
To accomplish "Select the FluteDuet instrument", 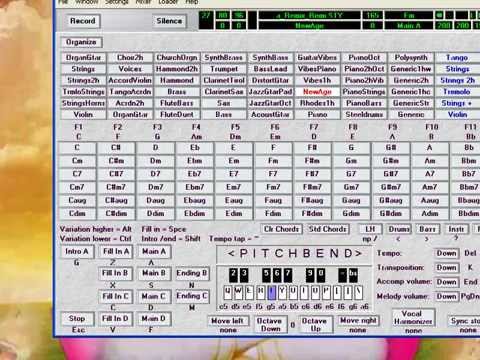I will pos(177,114).
